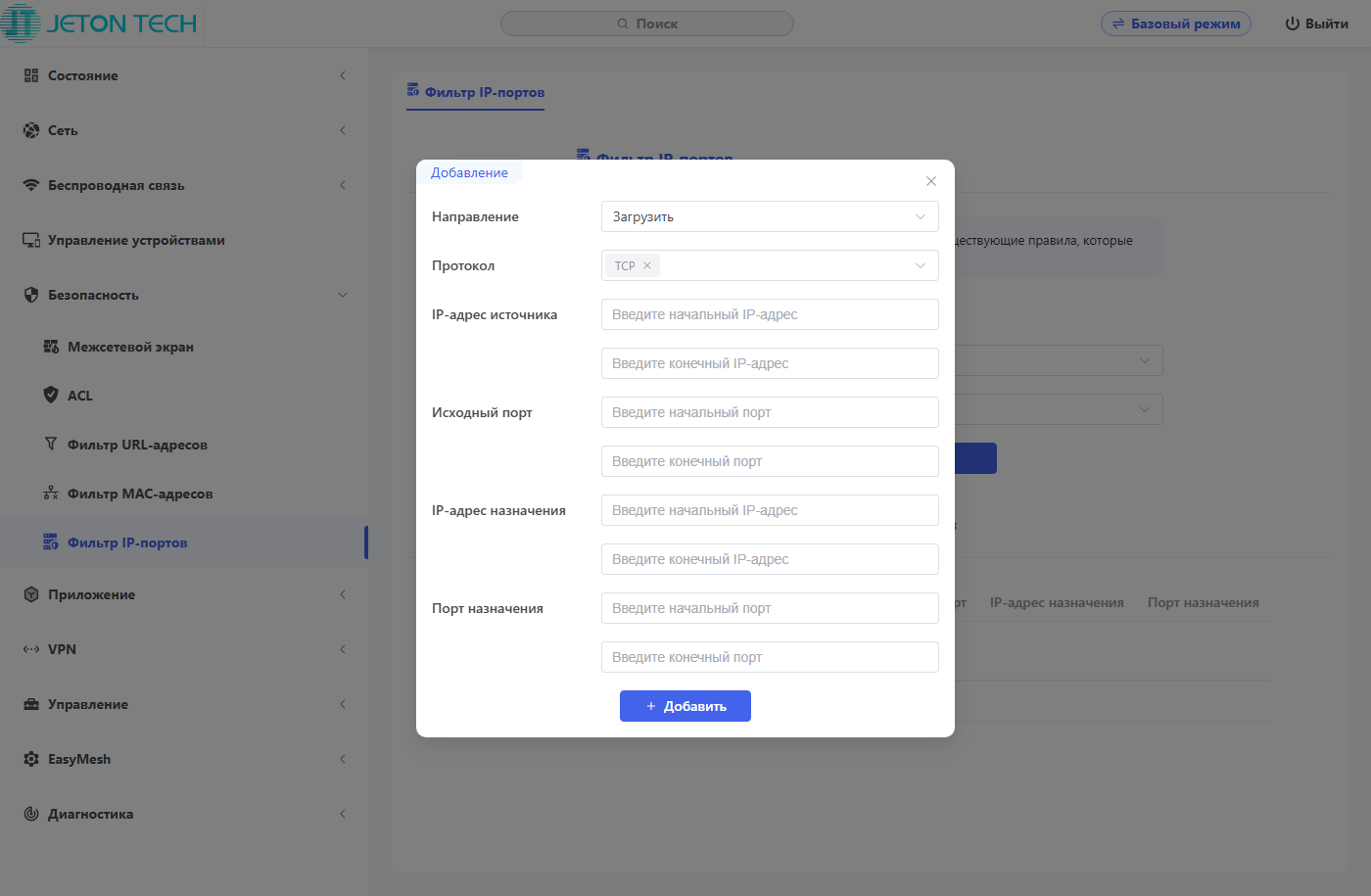The image size is (1371, 896).
Task: Click the Wi-Fi icon for Беспроводная связь
Action: pyautogui.click(x=31, y=185)
